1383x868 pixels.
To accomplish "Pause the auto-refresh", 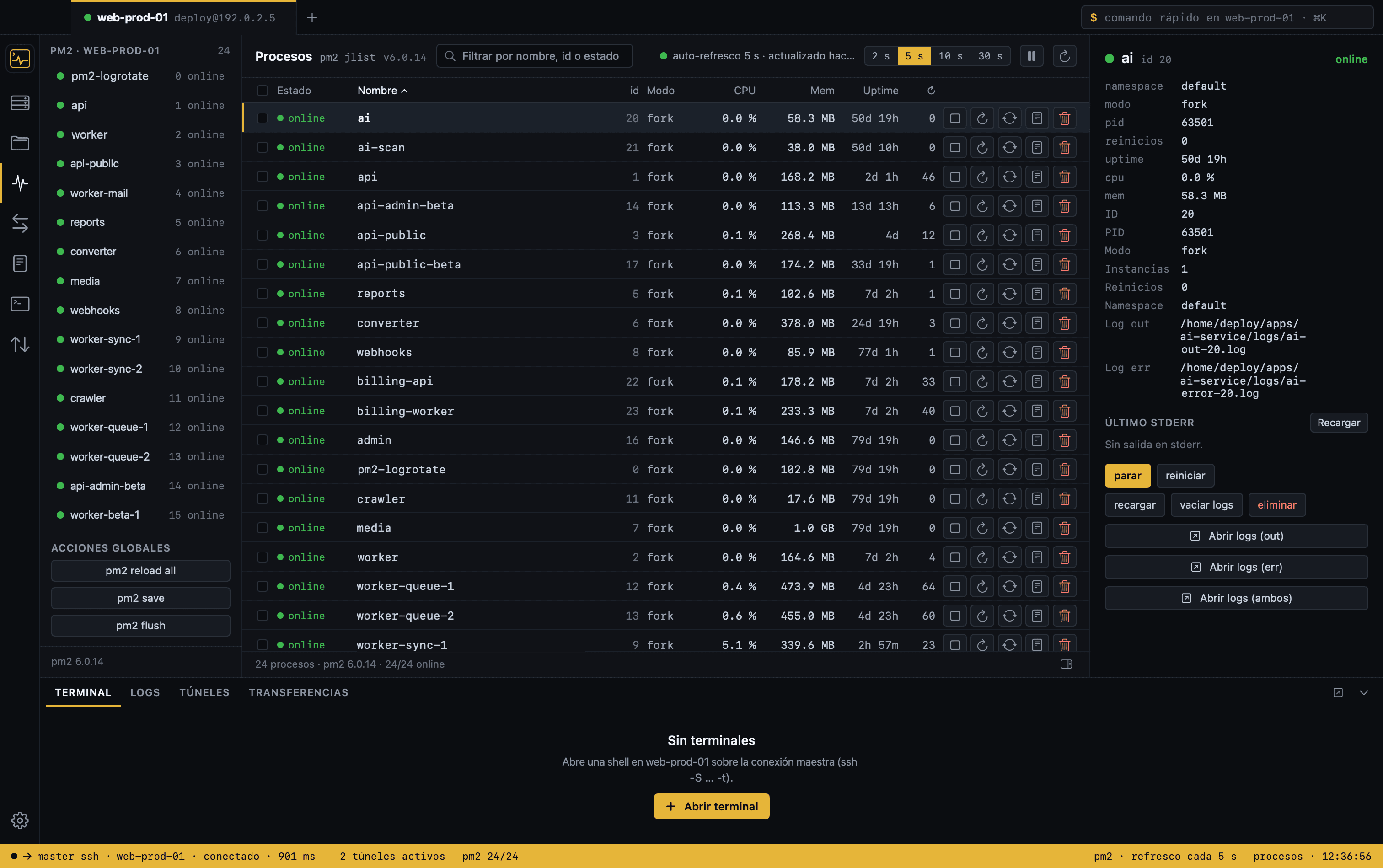I will tap(1032, 56).
